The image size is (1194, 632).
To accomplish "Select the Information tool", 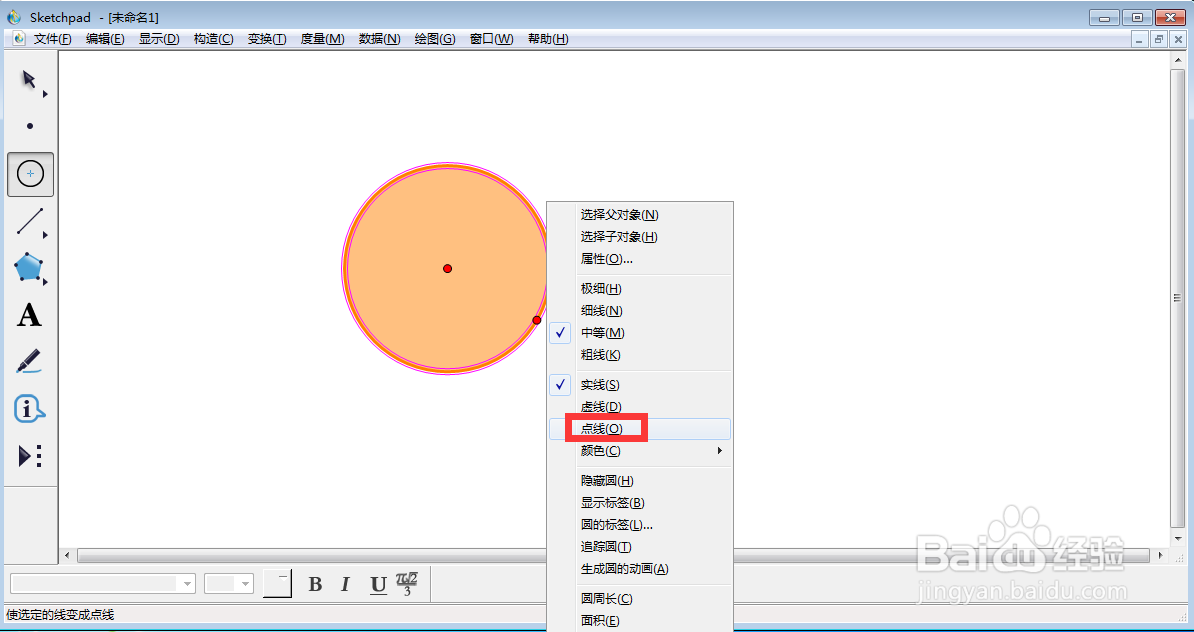I will tap(30, 410).
